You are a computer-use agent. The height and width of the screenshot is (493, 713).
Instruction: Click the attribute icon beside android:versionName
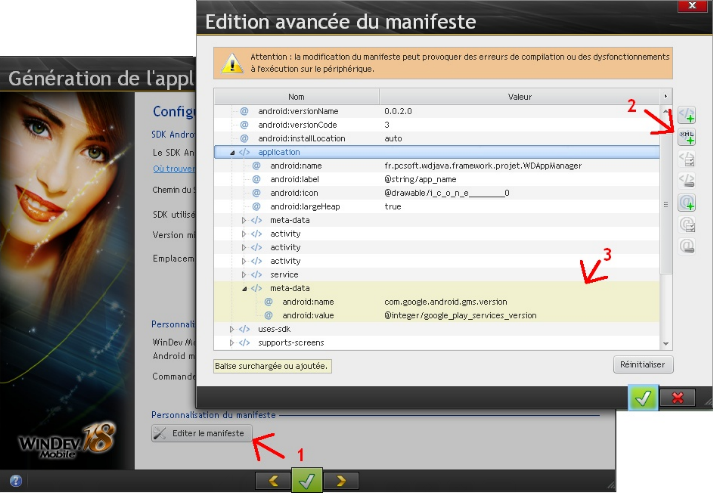(x=244, y=111)
